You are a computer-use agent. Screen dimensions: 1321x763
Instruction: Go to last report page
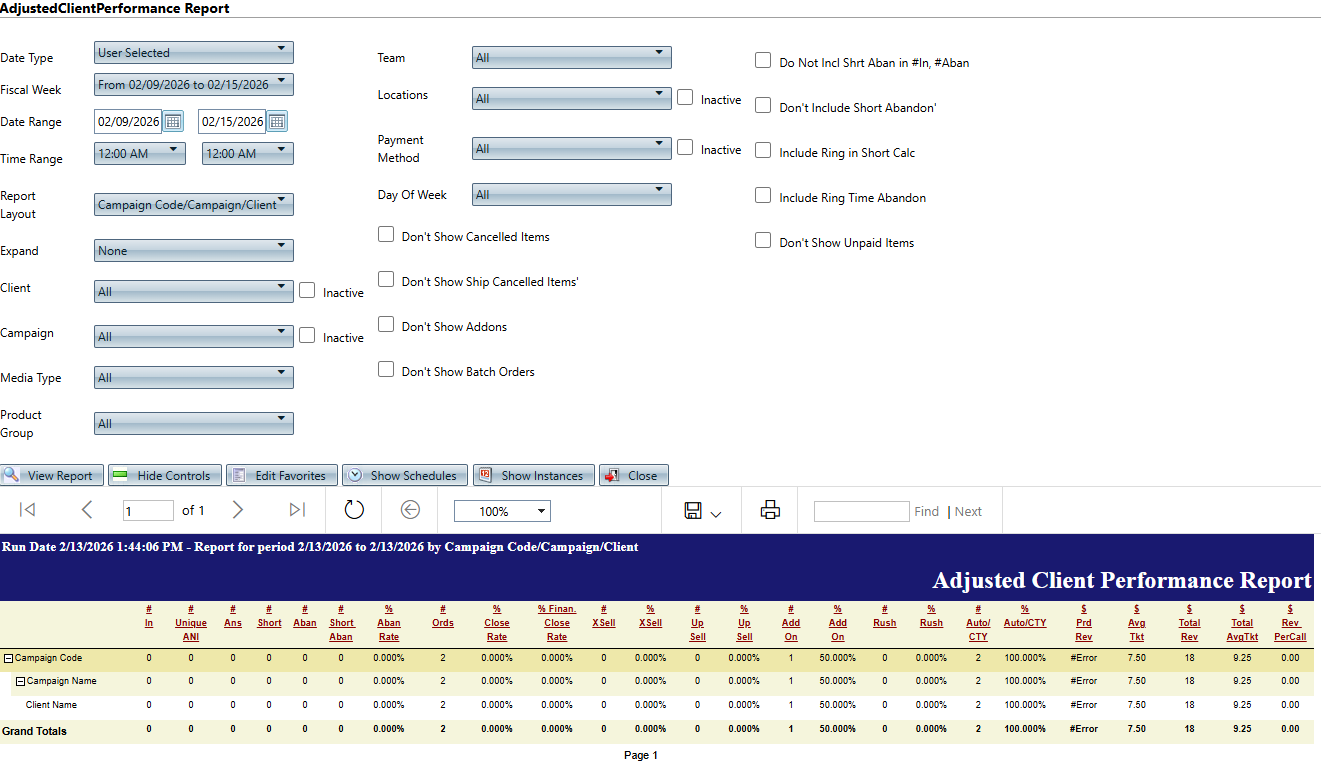[297, 510]
